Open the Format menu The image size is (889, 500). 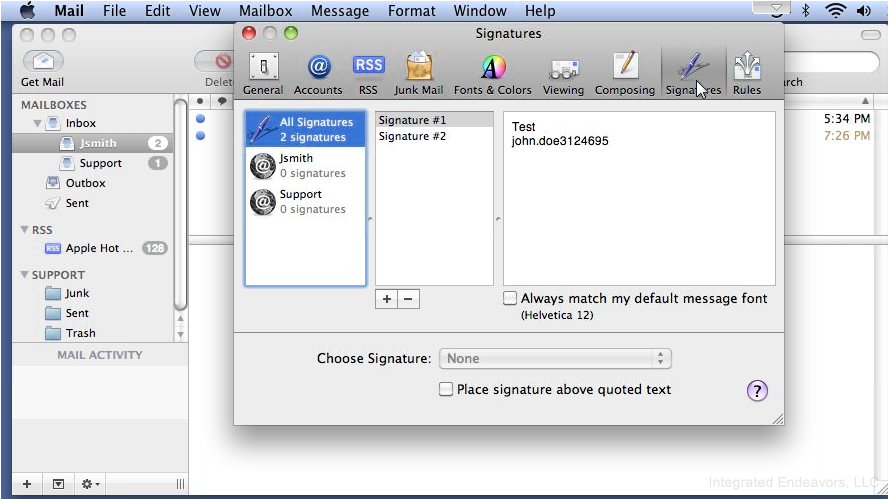tap(412, 11)
